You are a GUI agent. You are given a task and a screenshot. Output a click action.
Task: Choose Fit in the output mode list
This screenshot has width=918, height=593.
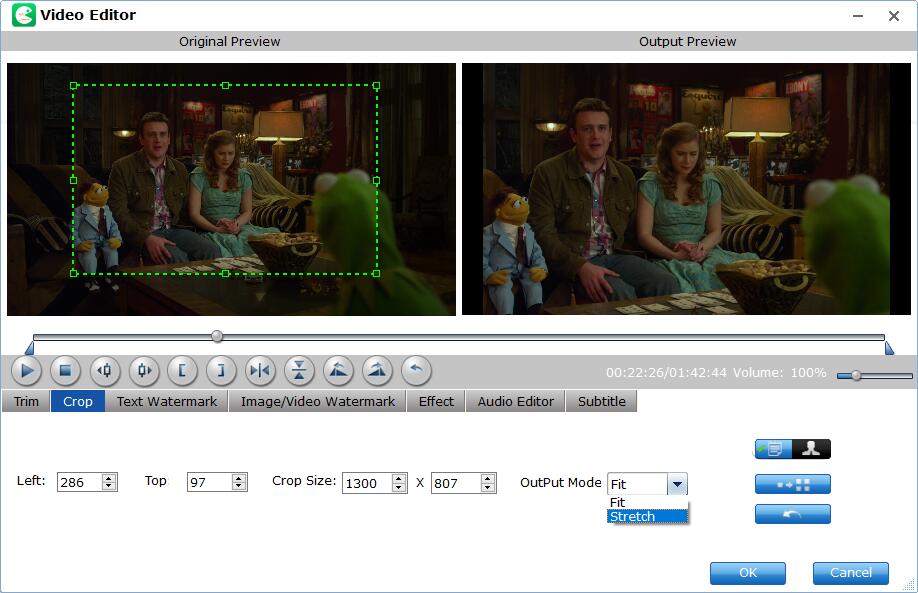[647, 502]
